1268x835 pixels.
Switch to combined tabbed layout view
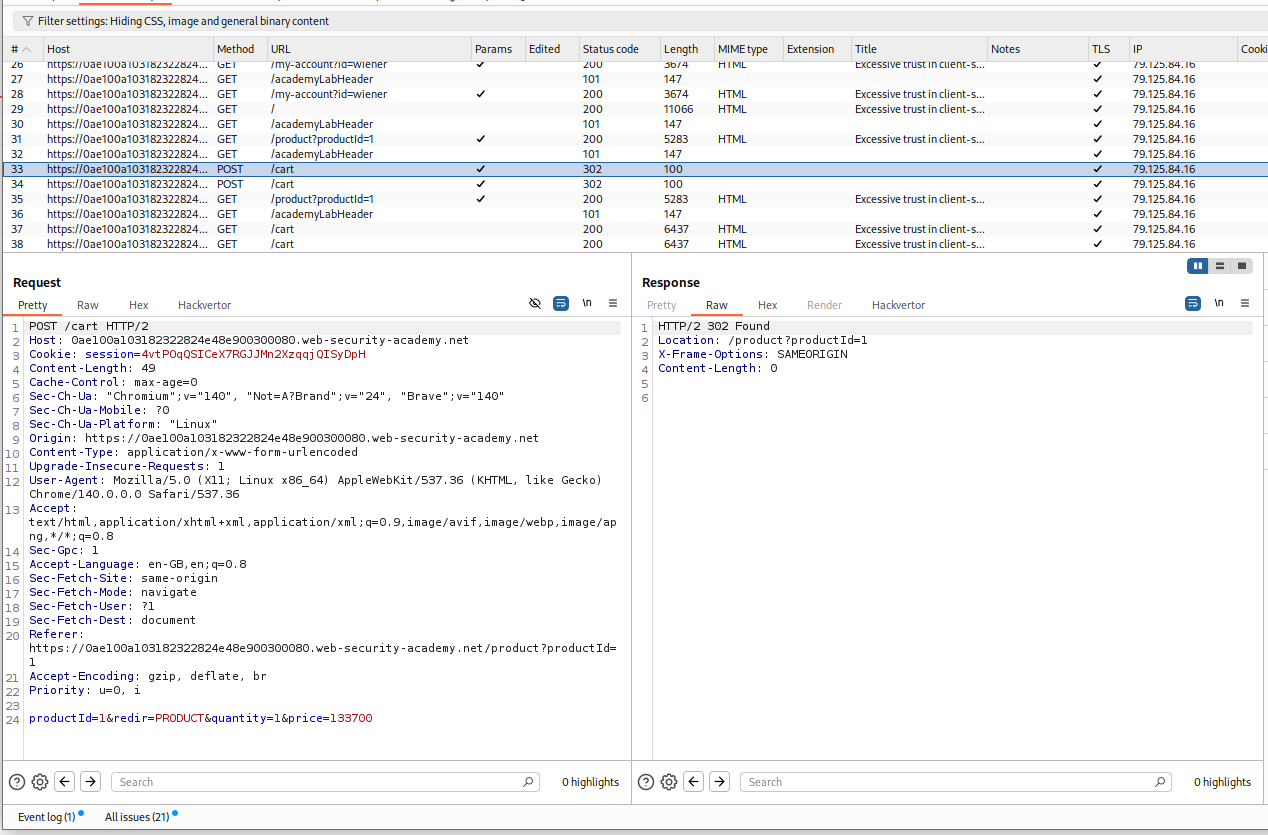(x=1242, y=266)
